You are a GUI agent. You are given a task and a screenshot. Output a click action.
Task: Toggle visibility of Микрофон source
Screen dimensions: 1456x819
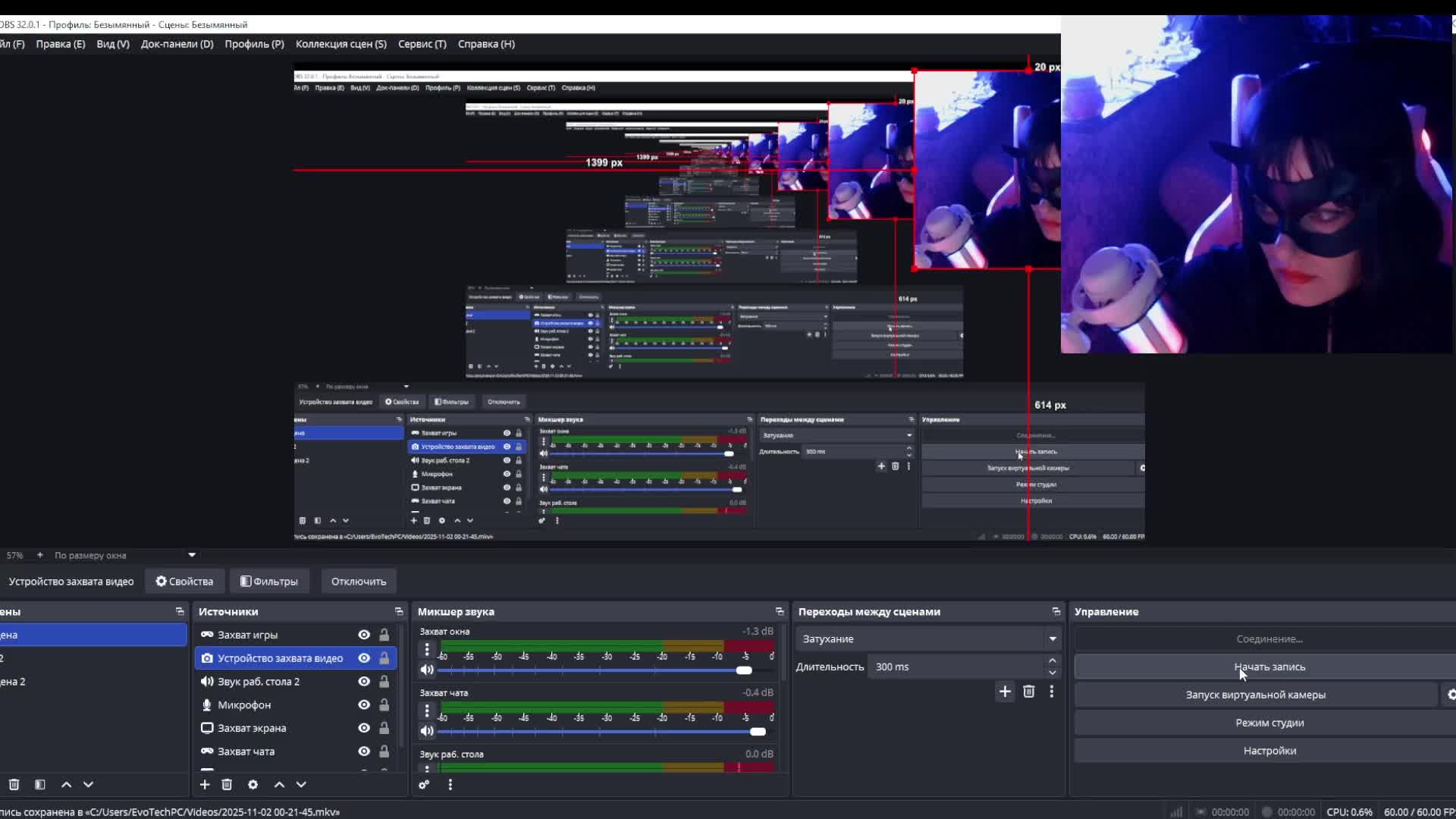pyautogui.click(x=364, y=704)
